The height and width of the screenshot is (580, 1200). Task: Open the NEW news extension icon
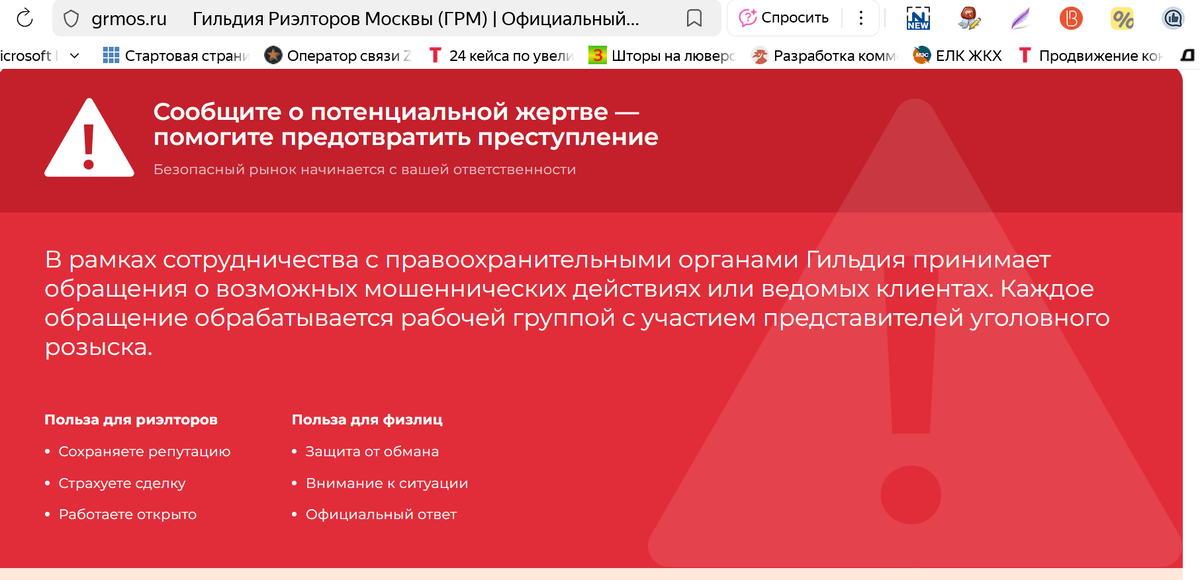pyautogui.click(x=918, y=18)
